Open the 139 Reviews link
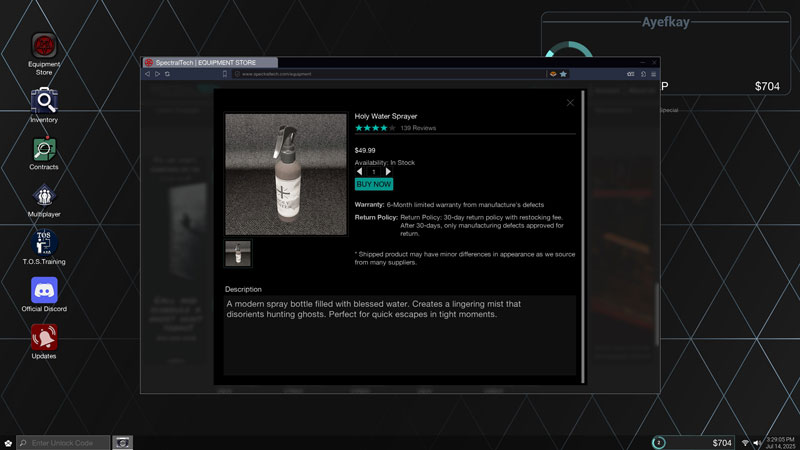800x450 pixels. click(x=418, y=128)
